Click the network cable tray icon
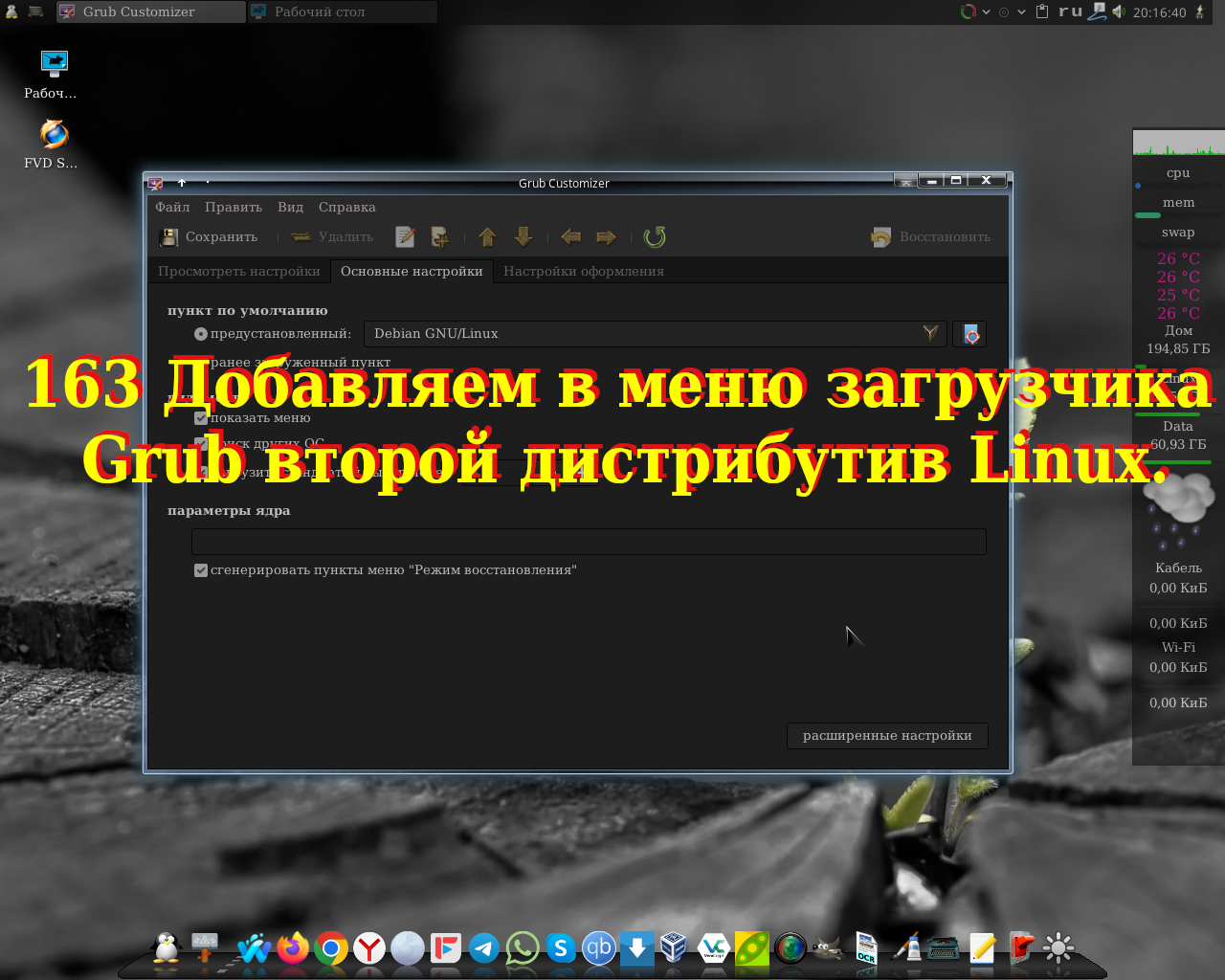 click(x=1097, y=11)
